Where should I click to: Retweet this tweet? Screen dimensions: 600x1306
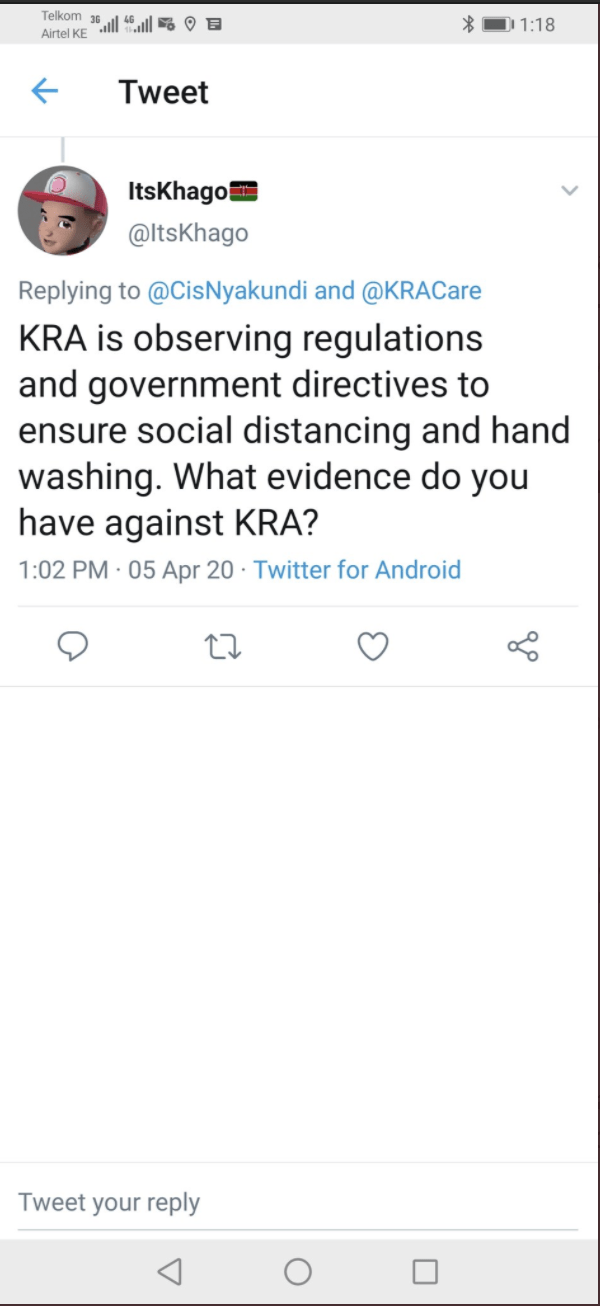(x=223, y=647)
